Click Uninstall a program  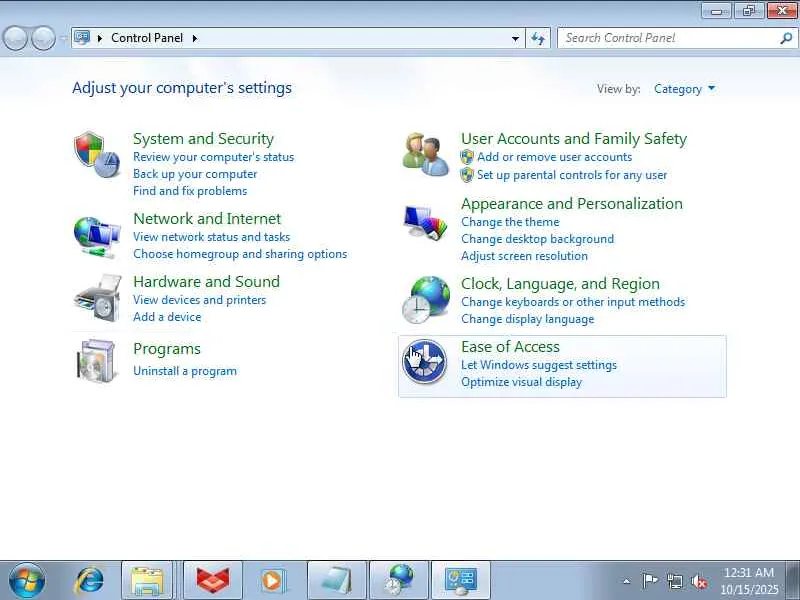pyautogui.click(x=185, y=371)
